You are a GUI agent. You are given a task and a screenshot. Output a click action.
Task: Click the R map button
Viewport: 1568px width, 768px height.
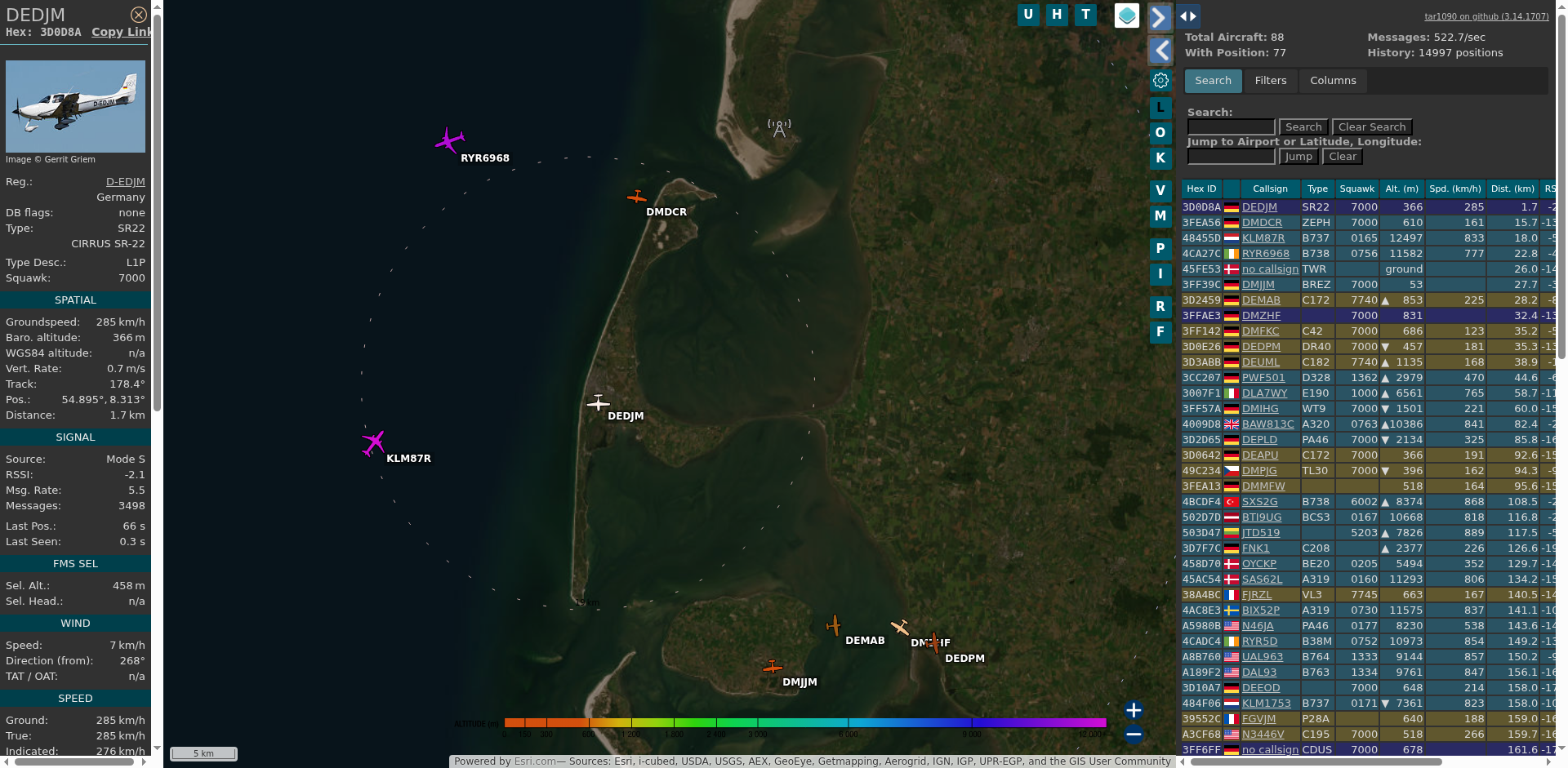click(x=1160, y=307)
